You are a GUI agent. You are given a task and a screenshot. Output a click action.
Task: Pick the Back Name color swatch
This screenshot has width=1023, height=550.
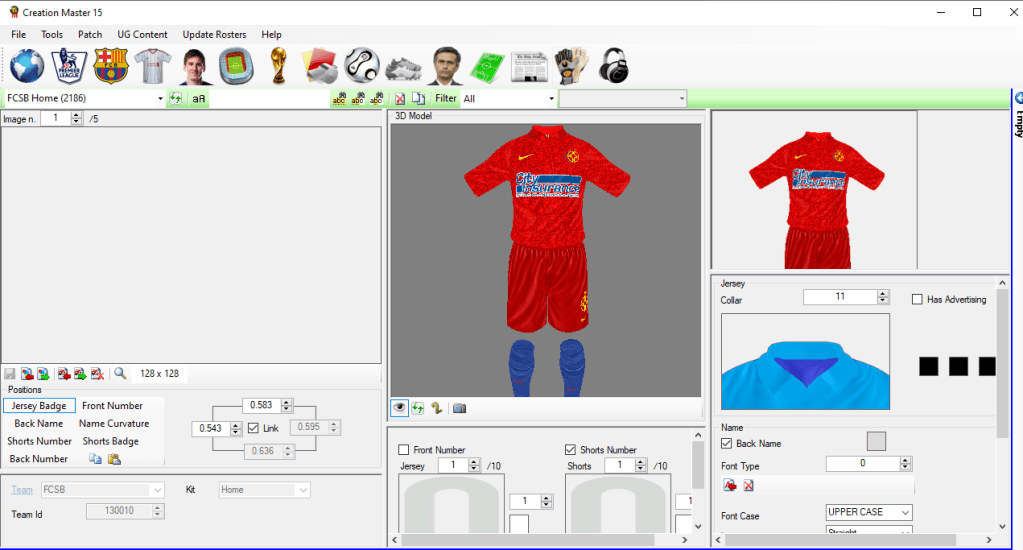click(876, 441)
